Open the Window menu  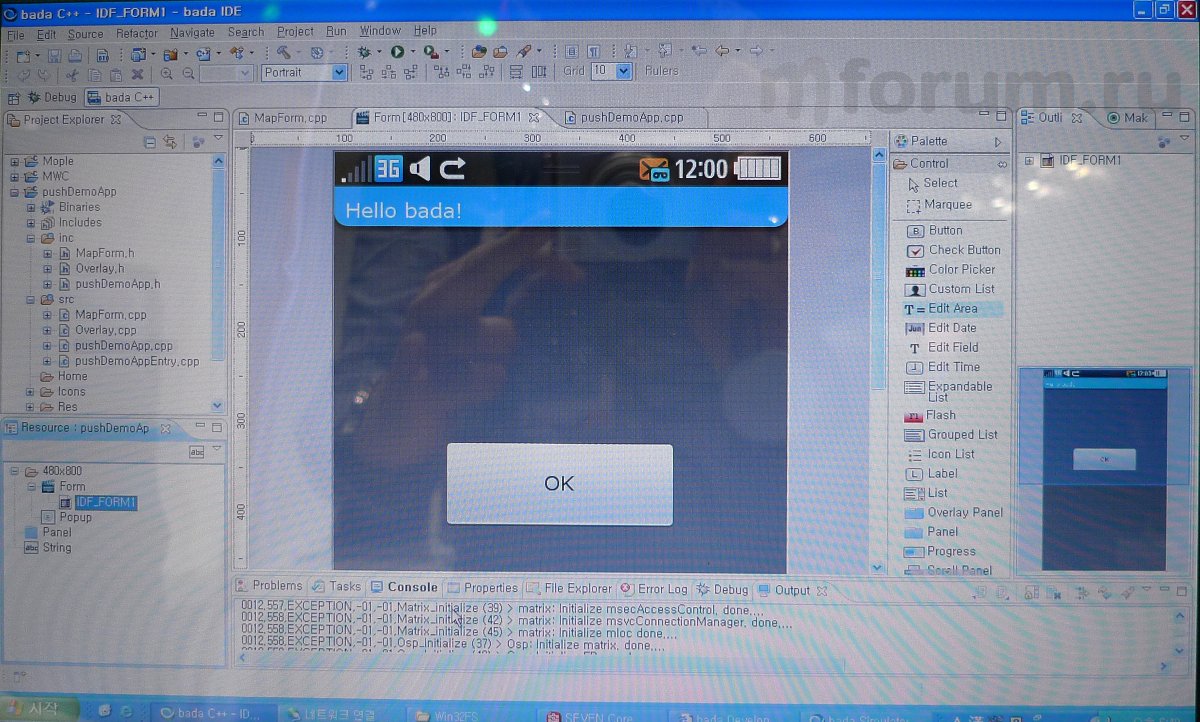pyautogui.click(x=380, y=31)
